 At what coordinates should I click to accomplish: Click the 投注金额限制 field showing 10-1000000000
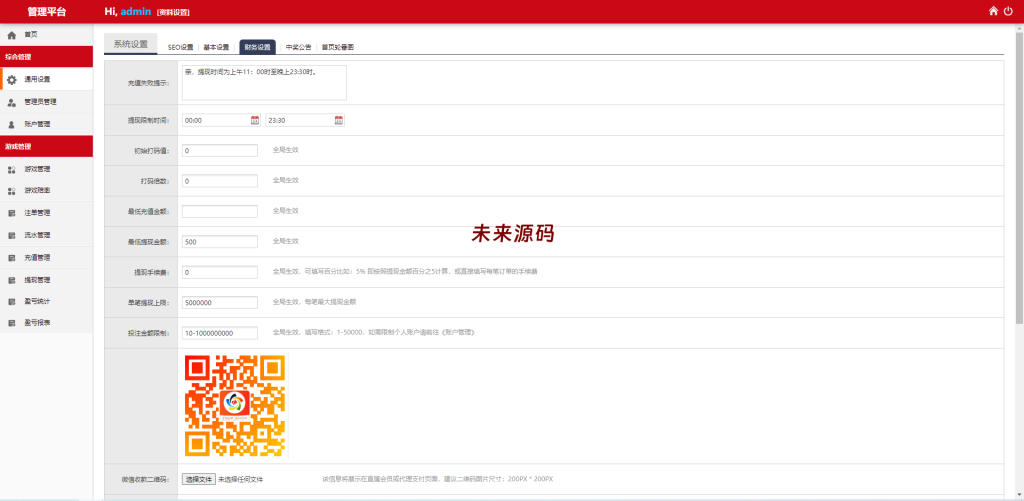219,333
